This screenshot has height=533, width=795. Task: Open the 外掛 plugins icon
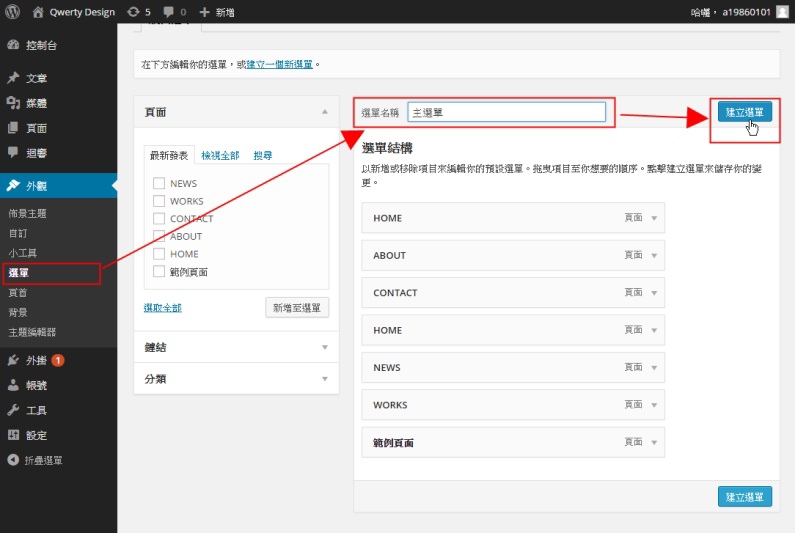(13, 360)
